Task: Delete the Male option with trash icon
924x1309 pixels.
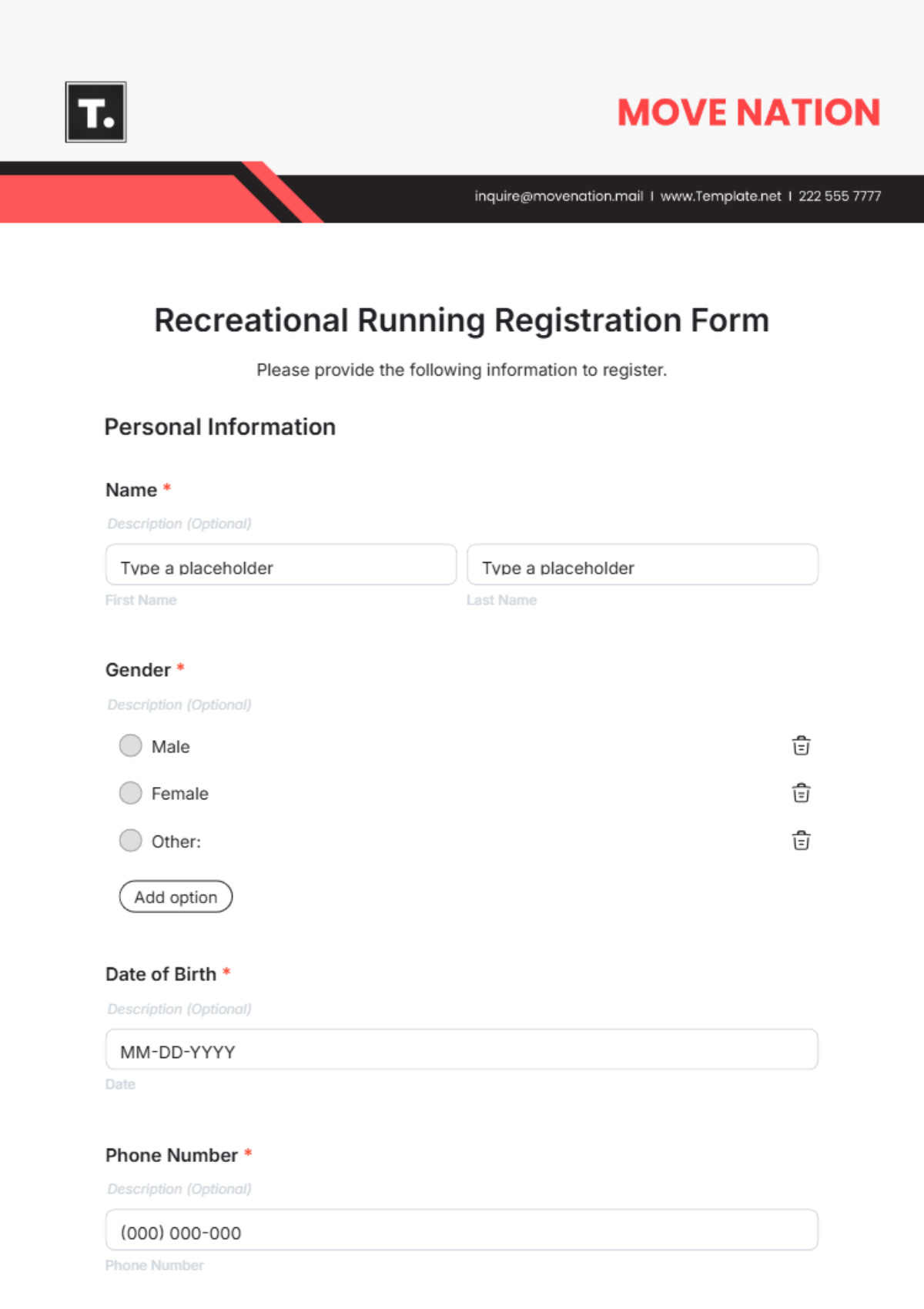Action: click(801, 745)
